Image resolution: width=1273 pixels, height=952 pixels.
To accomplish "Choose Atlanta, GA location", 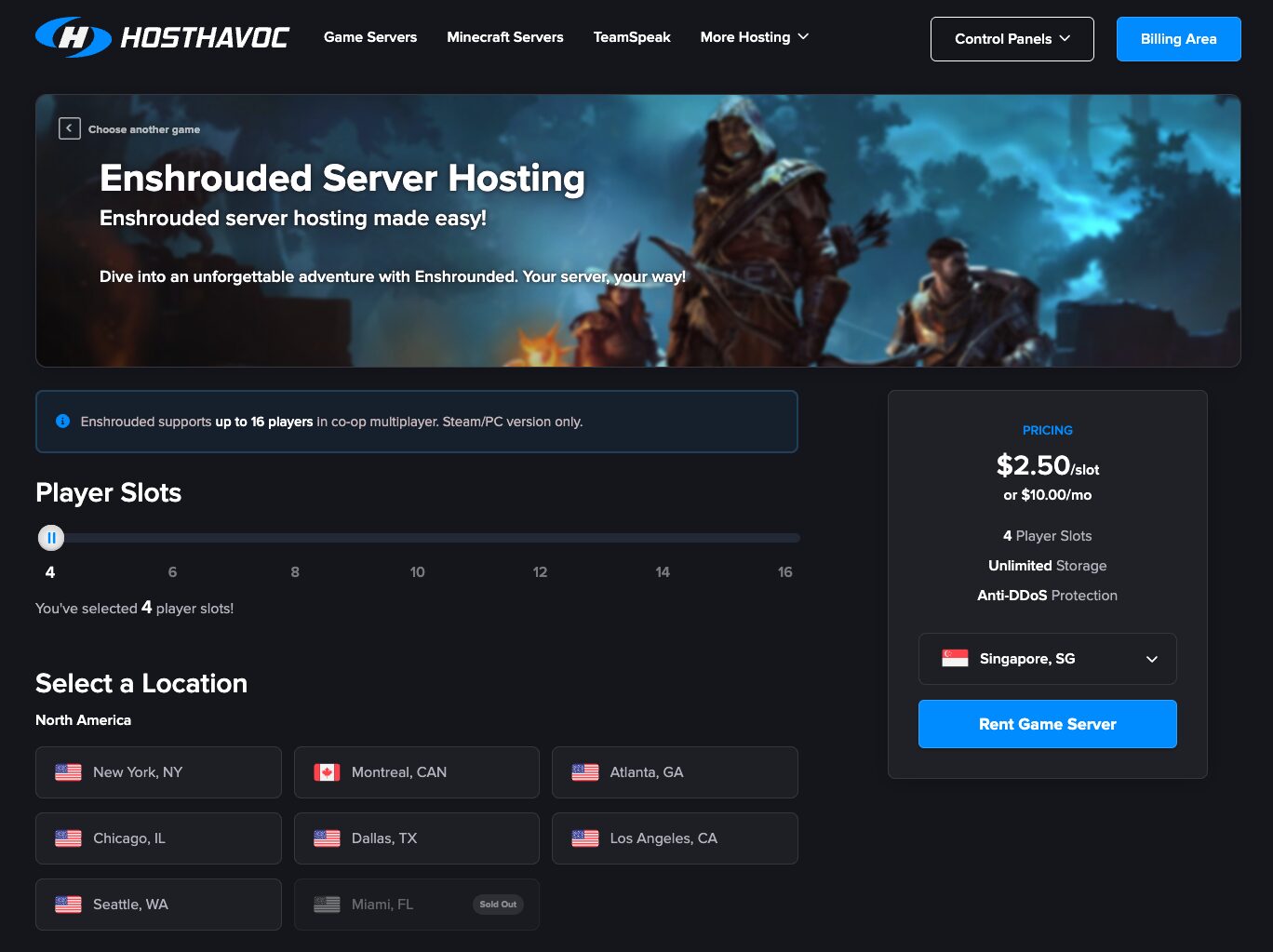I will (x=675, y=772).
